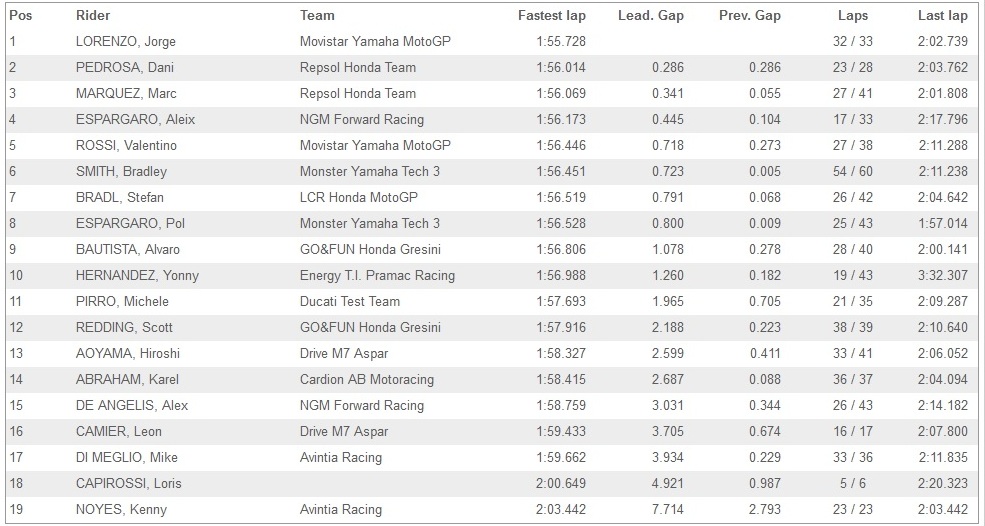Image resolution: width=985 pixels, height=526 pixels.
Task: Click the Team column header
Action: tap(317, 15)
